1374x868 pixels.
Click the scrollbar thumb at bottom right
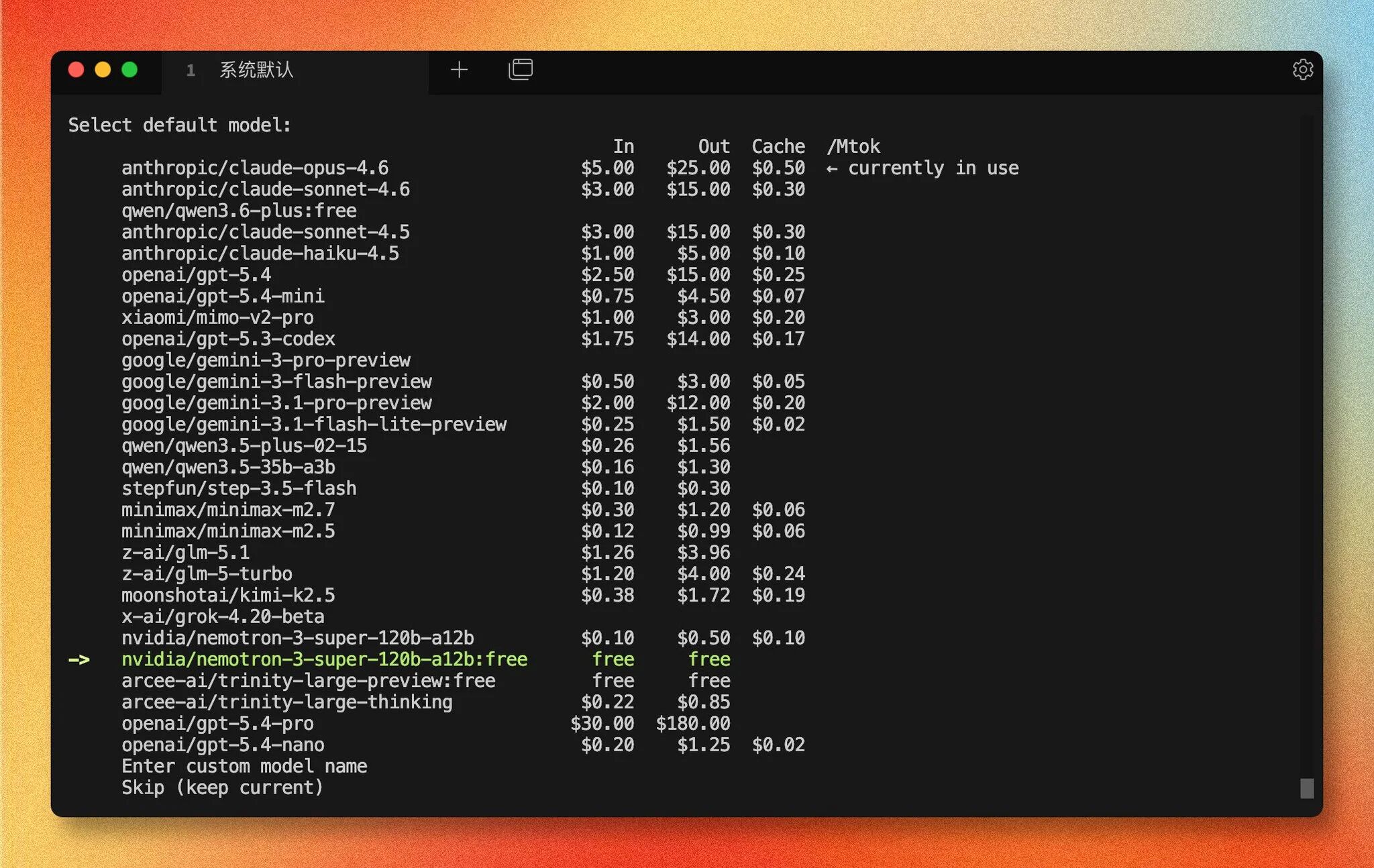[1306, 788]
